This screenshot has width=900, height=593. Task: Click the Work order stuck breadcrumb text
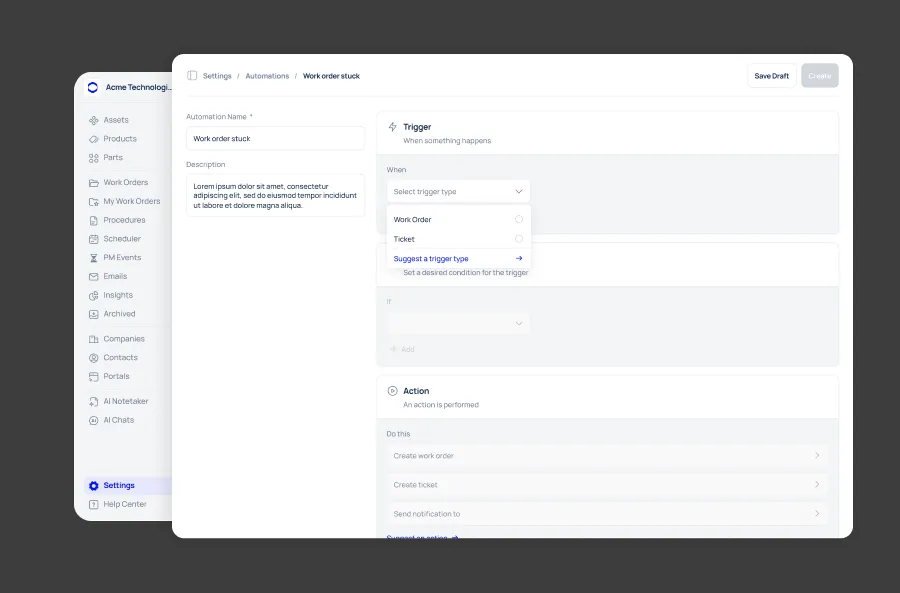331,76
